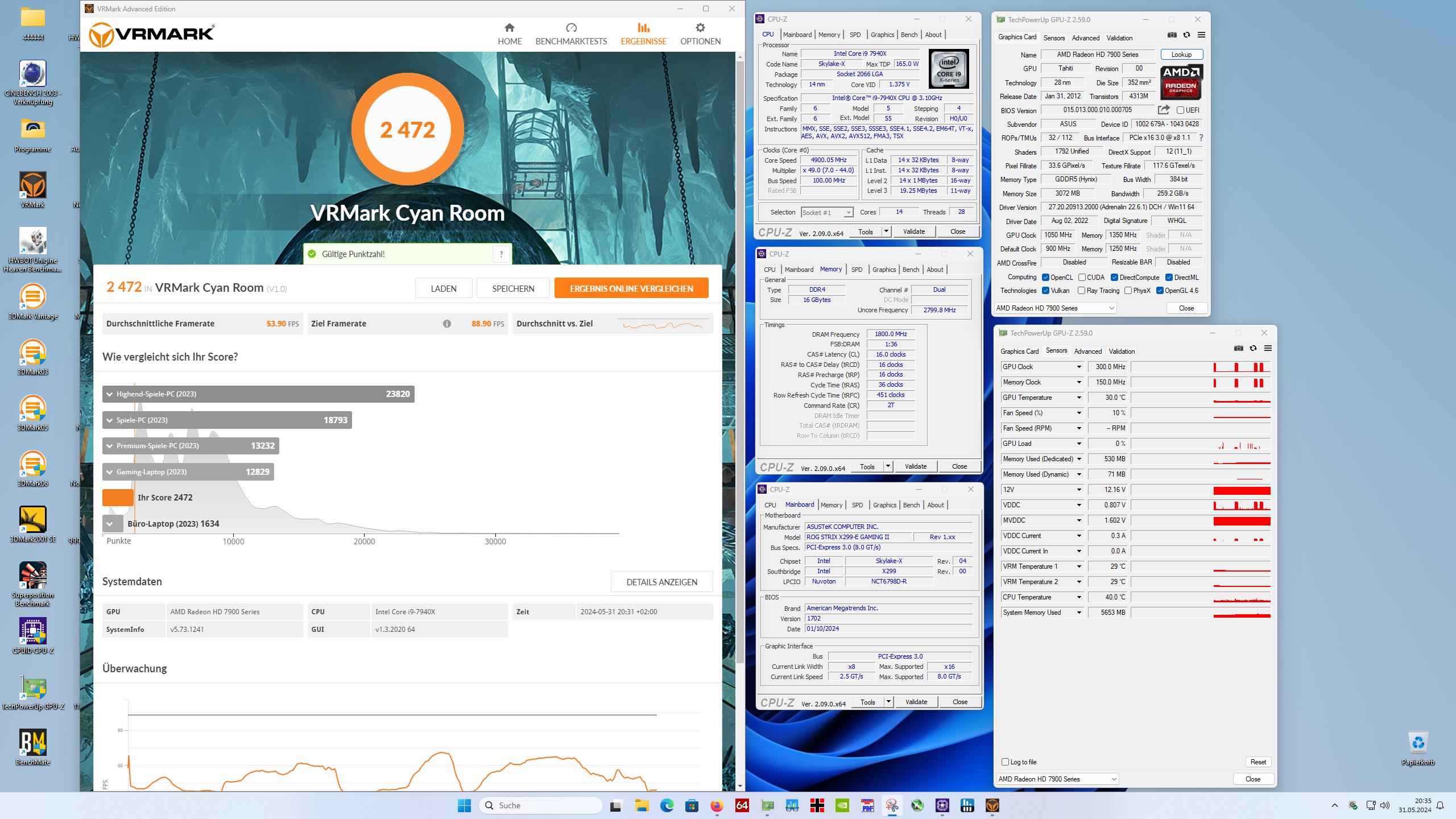Open File Explorer from the taskbar

[x=642, y=805]
